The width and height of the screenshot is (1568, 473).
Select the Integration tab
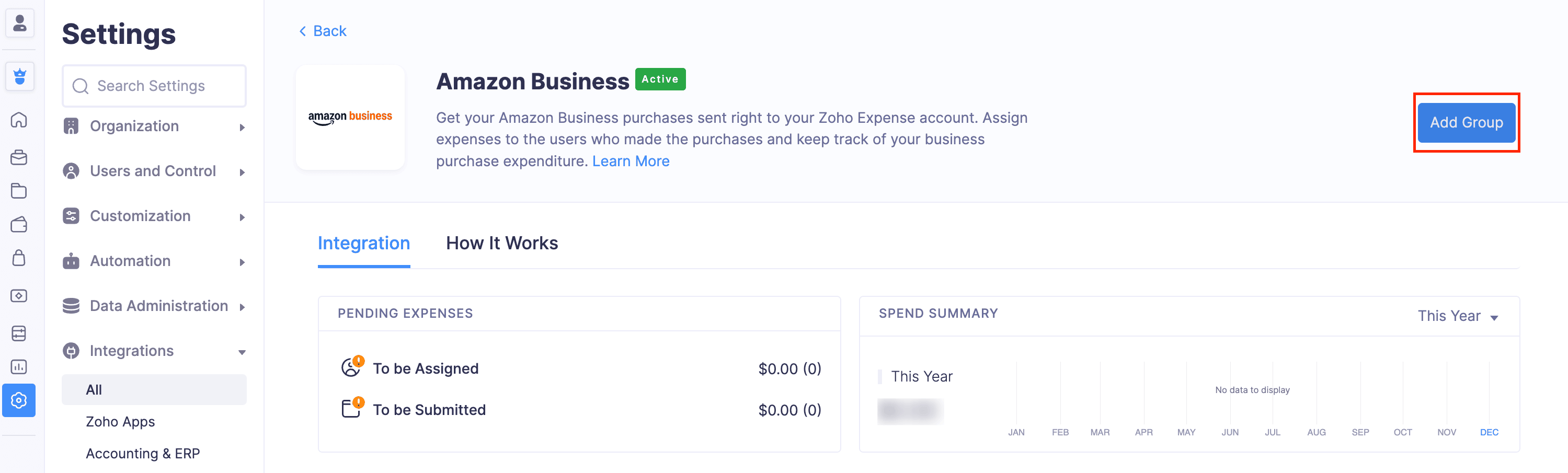[x=363, y=244]
